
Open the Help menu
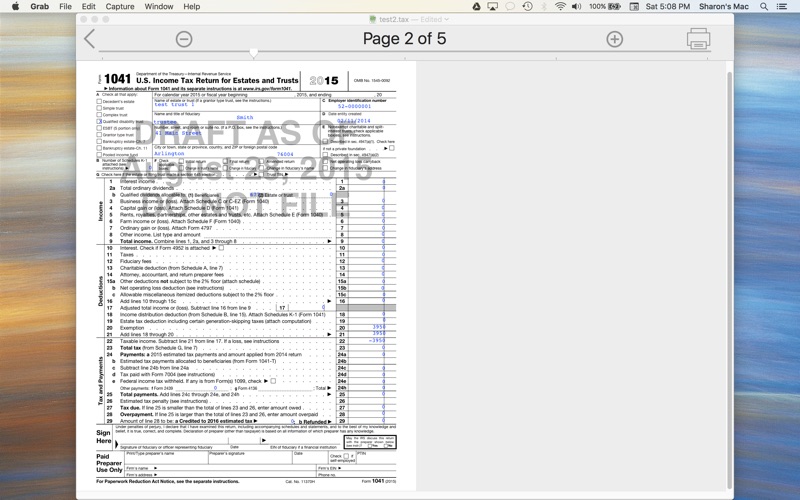pos(191,6)
